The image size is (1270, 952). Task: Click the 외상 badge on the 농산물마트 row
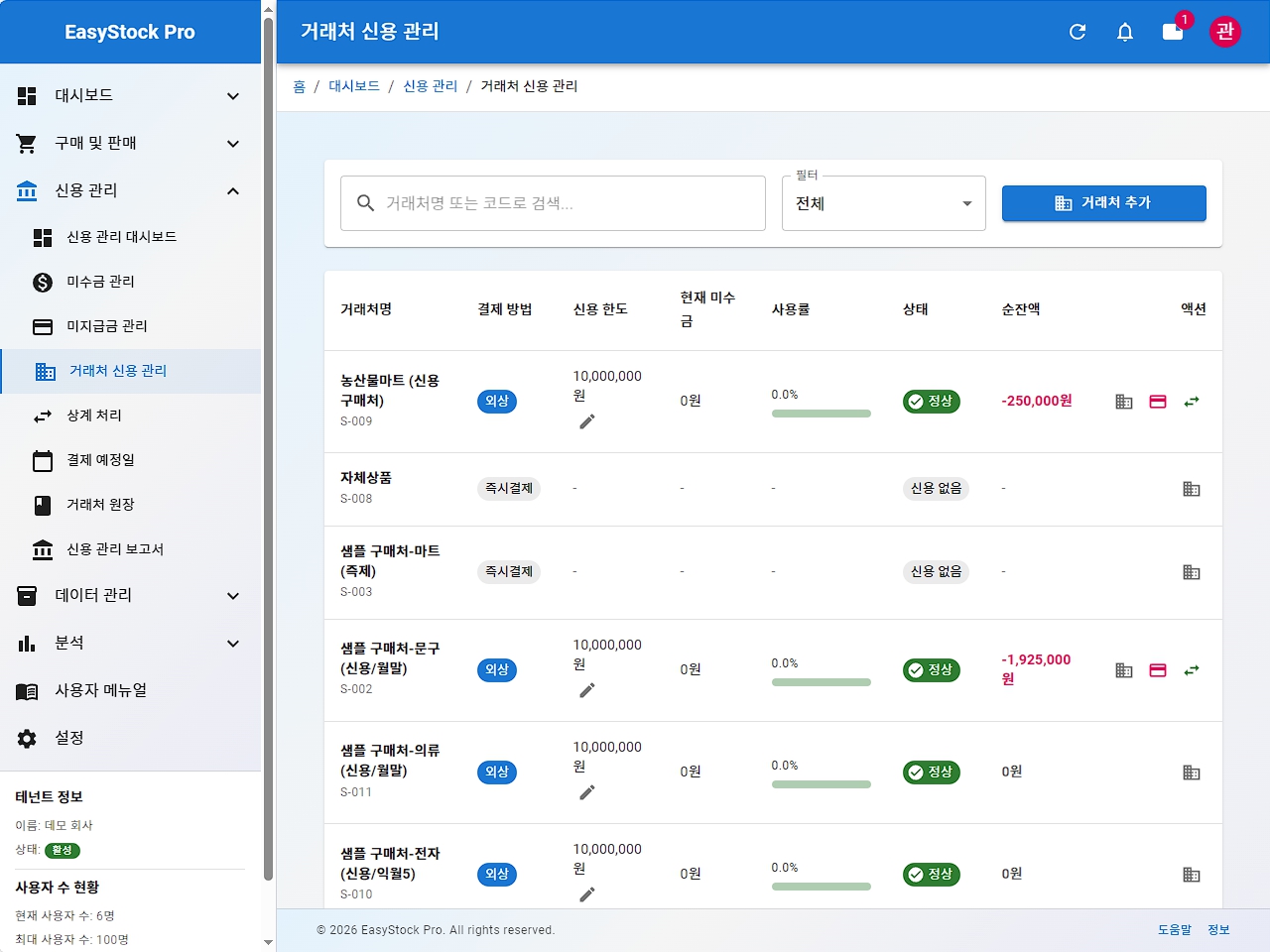click(497, 402)
